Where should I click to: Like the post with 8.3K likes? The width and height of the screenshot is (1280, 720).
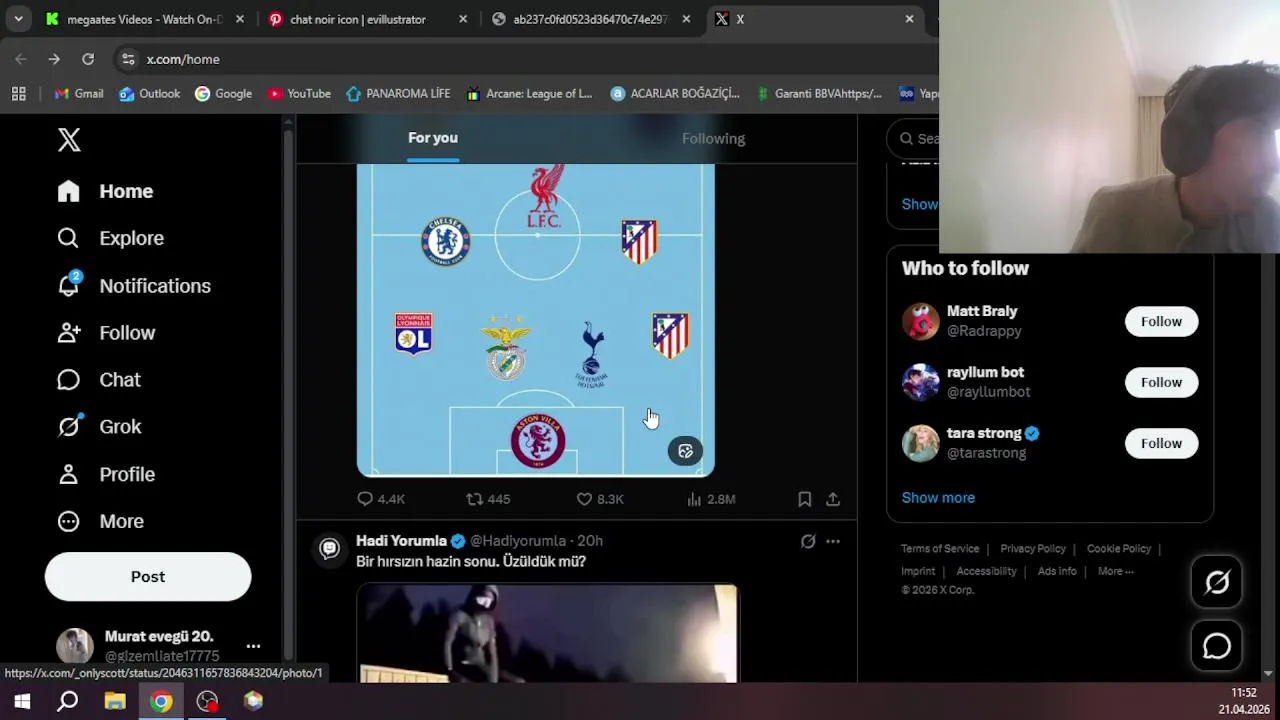coord(599,499)
